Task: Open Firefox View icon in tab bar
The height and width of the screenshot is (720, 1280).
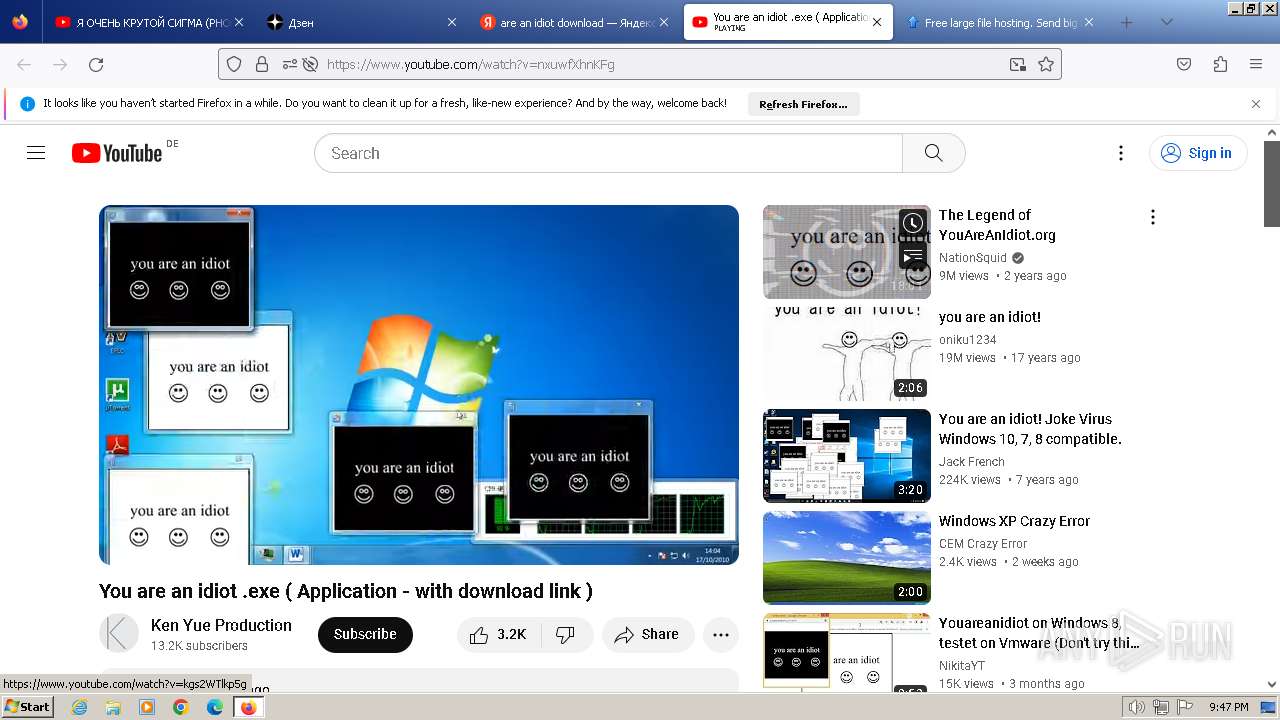Action: click(x=20, y=22)
